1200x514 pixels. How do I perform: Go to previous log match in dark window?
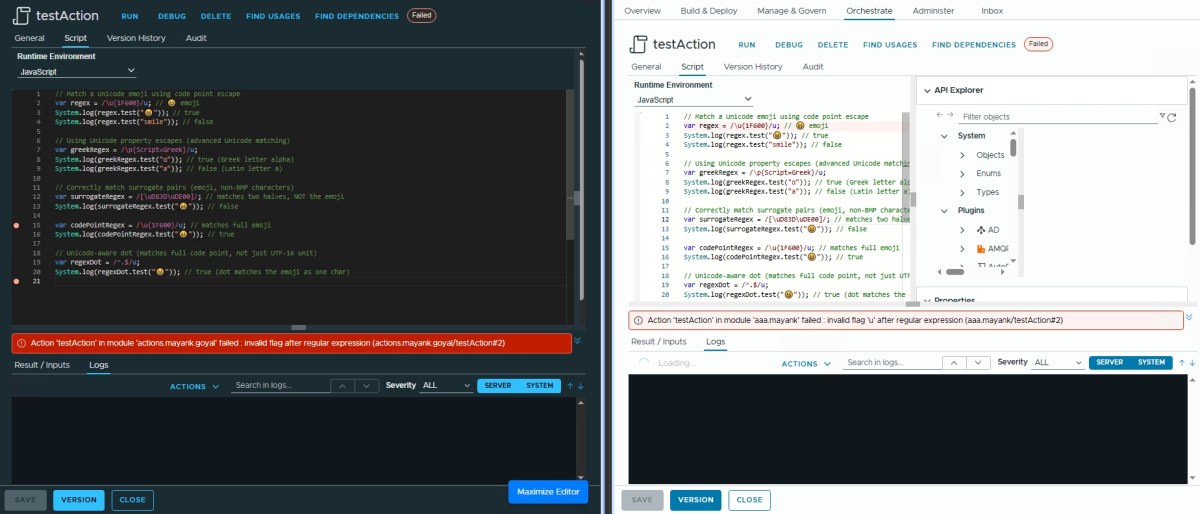click(x=343, y=385)
